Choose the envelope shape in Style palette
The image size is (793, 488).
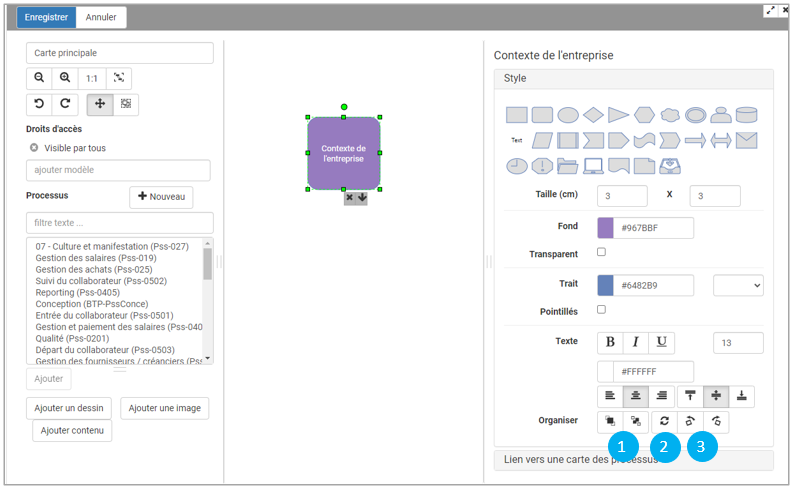coord(746,140)
